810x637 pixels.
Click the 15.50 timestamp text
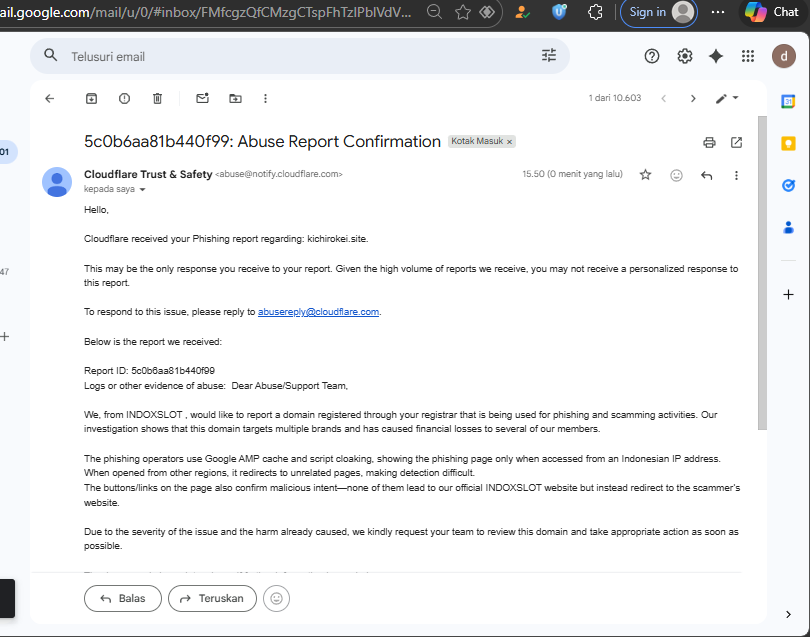coord(572,174)
